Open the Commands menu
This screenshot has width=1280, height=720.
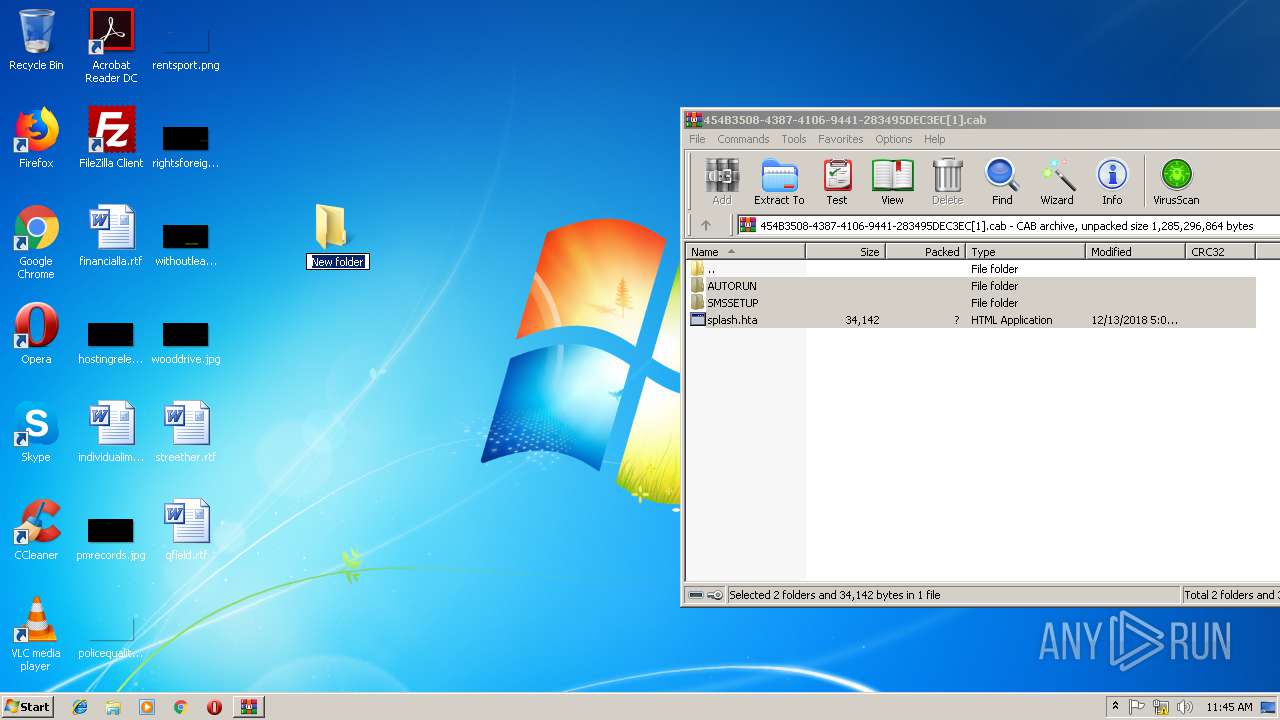(x=743, y=139)
